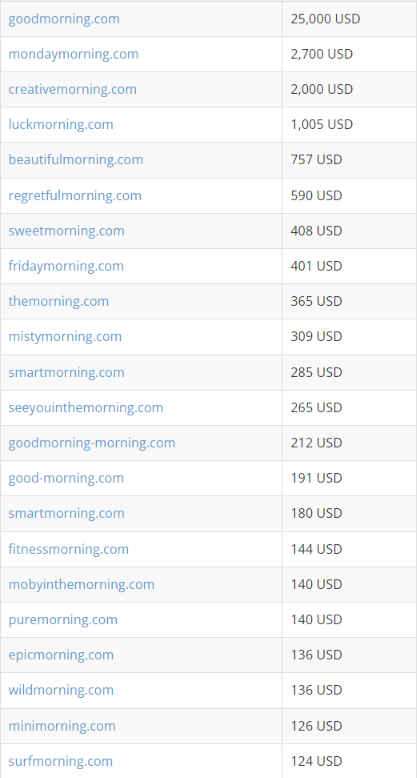417x778 pixels.
Task: Open the goodmorning.com domain link
Action: pyautogui.click(x=64, y=19)
